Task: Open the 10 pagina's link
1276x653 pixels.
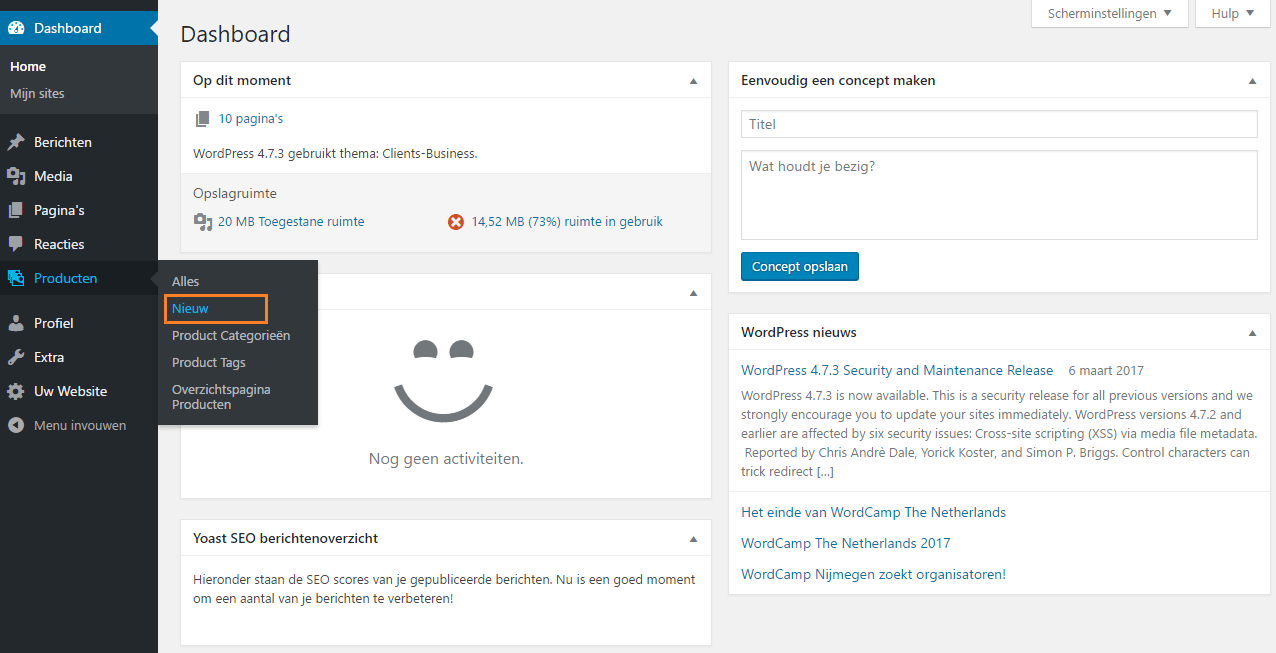Action: [251, 118]
